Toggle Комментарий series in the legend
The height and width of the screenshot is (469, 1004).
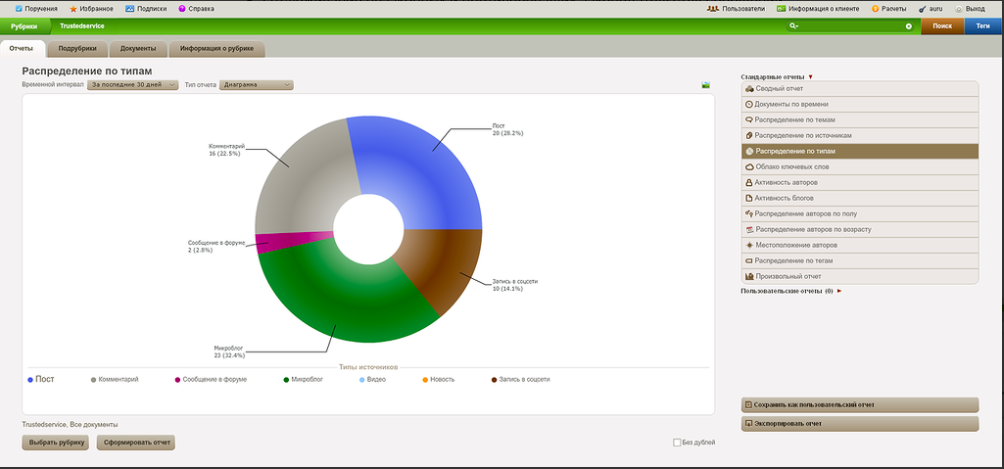115,379
